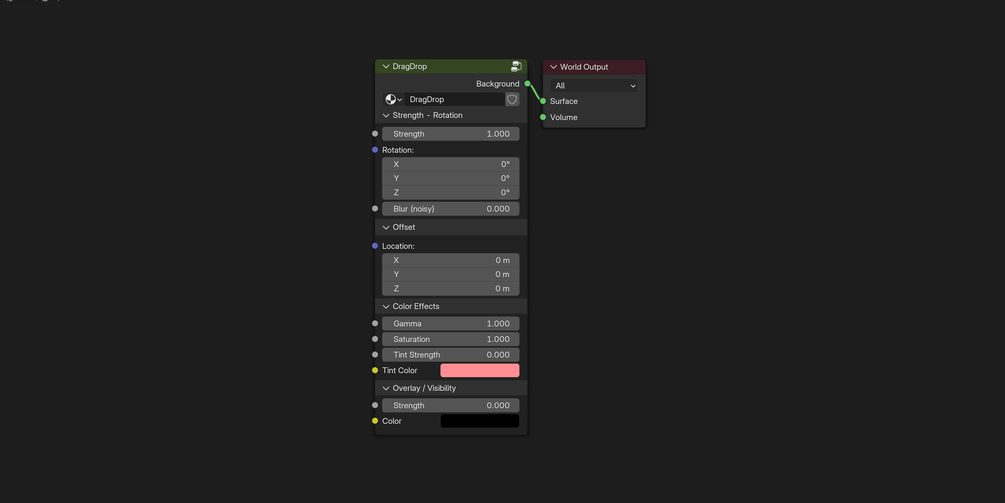
Task: Open the All target dropdown in World Output
Action: 594,85
